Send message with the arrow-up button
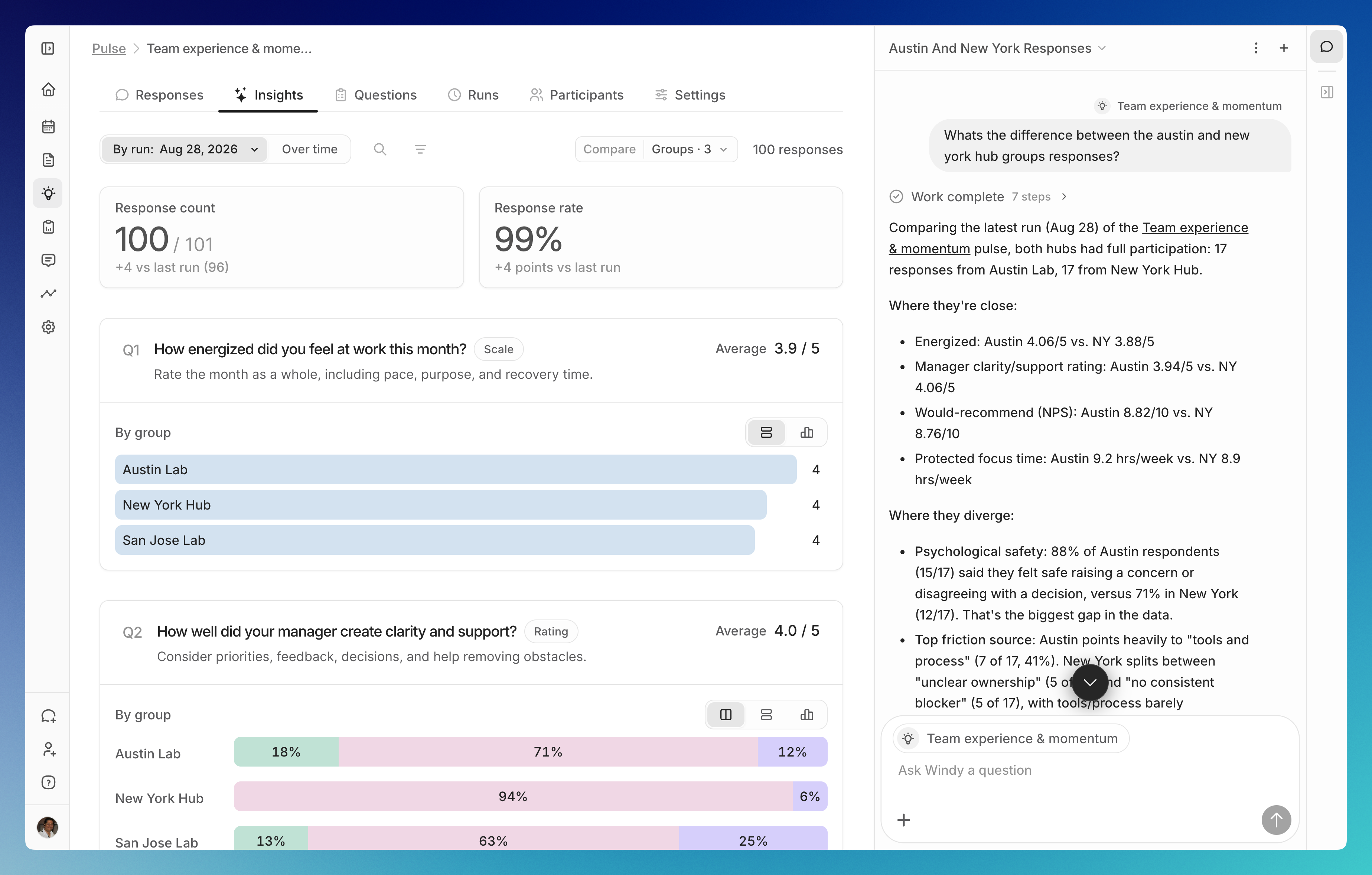 [1276, 820]
